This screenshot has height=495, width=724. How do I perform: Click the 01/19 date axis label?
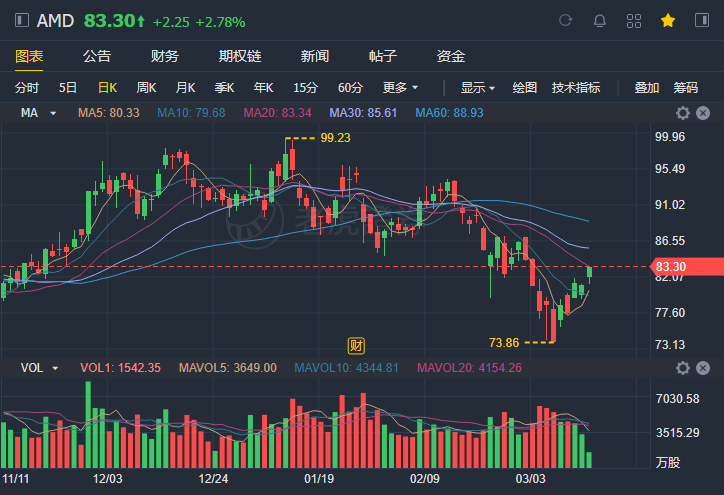[x=319, y=478]
